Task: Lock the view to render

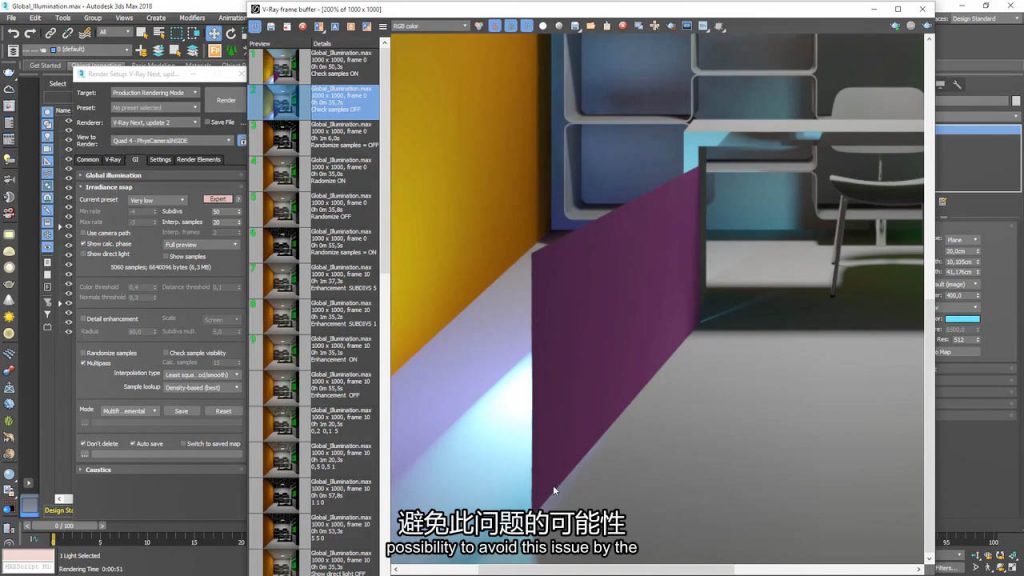Action: coord(242,140)
